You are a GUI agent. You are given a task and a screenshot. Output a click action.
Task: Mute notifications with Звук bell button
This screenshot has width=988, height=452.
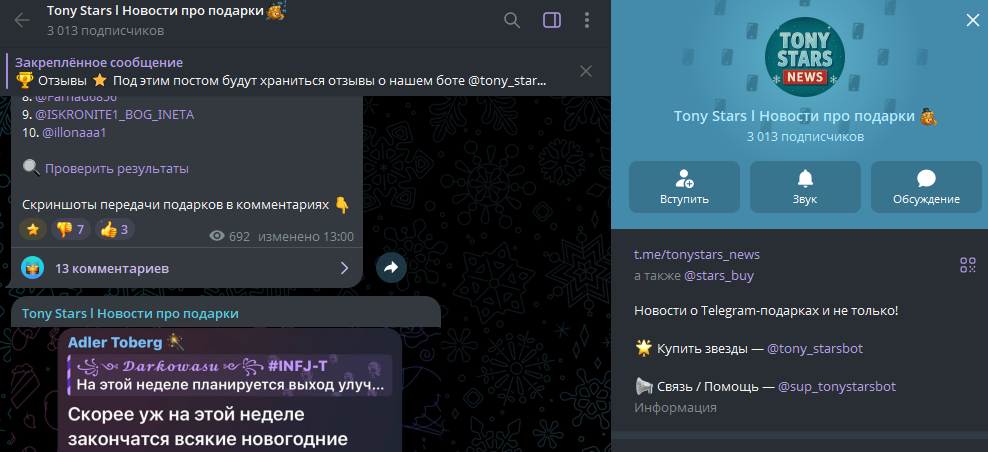pyautogui.click(x=805, y=187)
